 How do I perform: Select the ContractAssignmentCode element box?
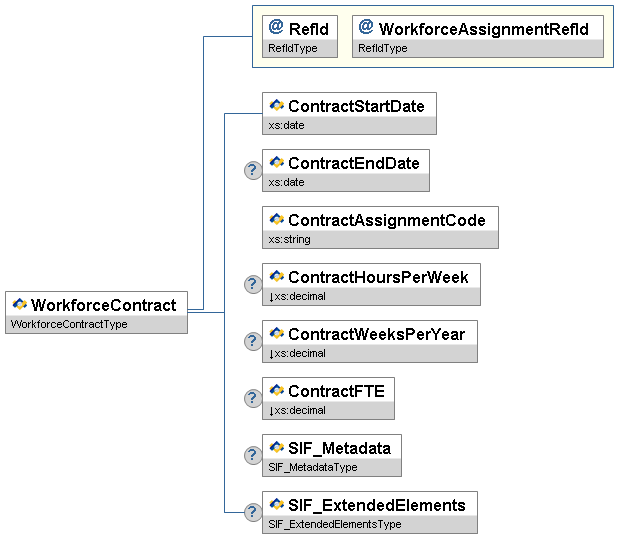(386, 220)
